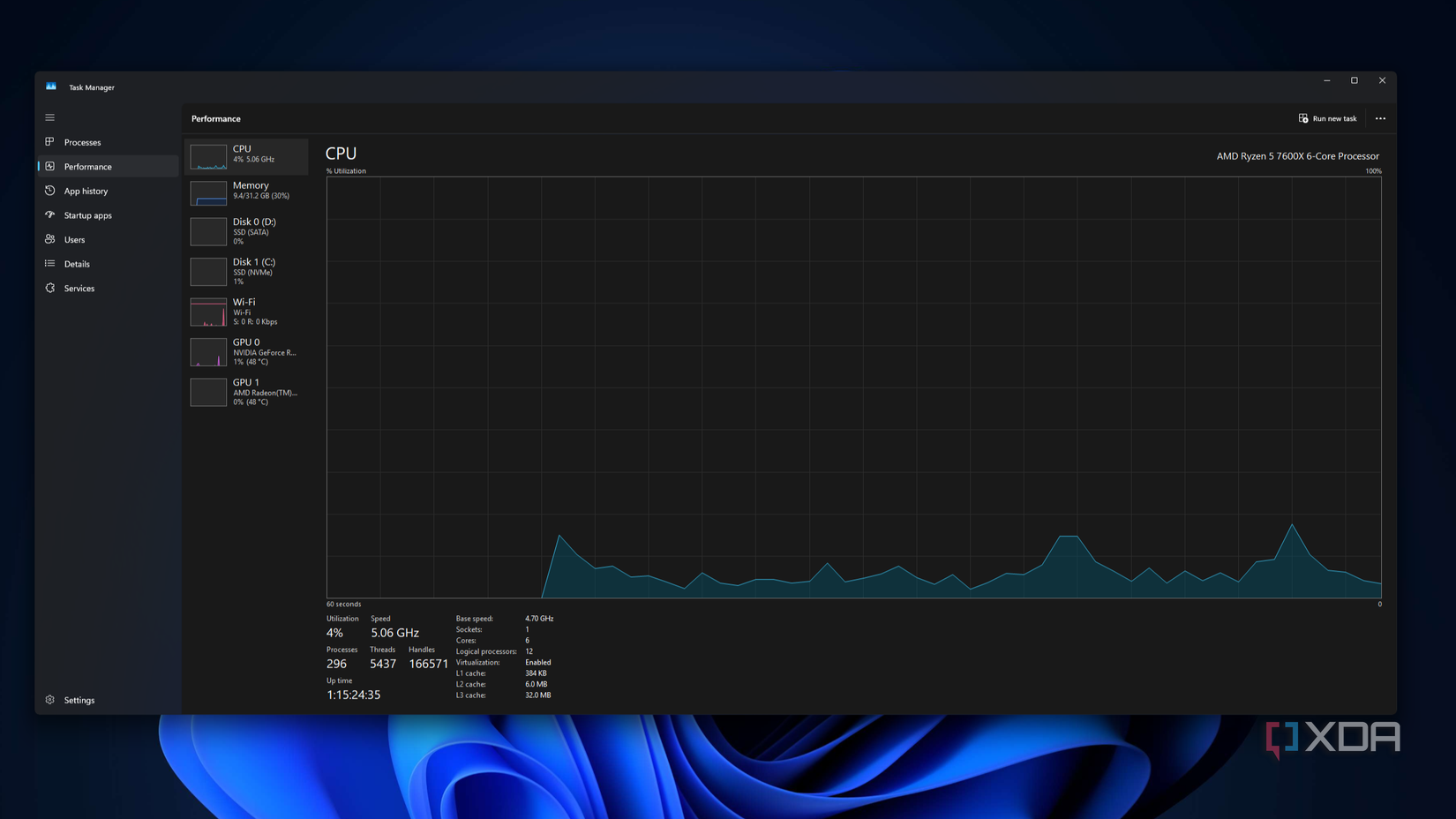This screenshot has width=1456, height=819.
Task: Click the Details list icon
Action: click(50, 263)
